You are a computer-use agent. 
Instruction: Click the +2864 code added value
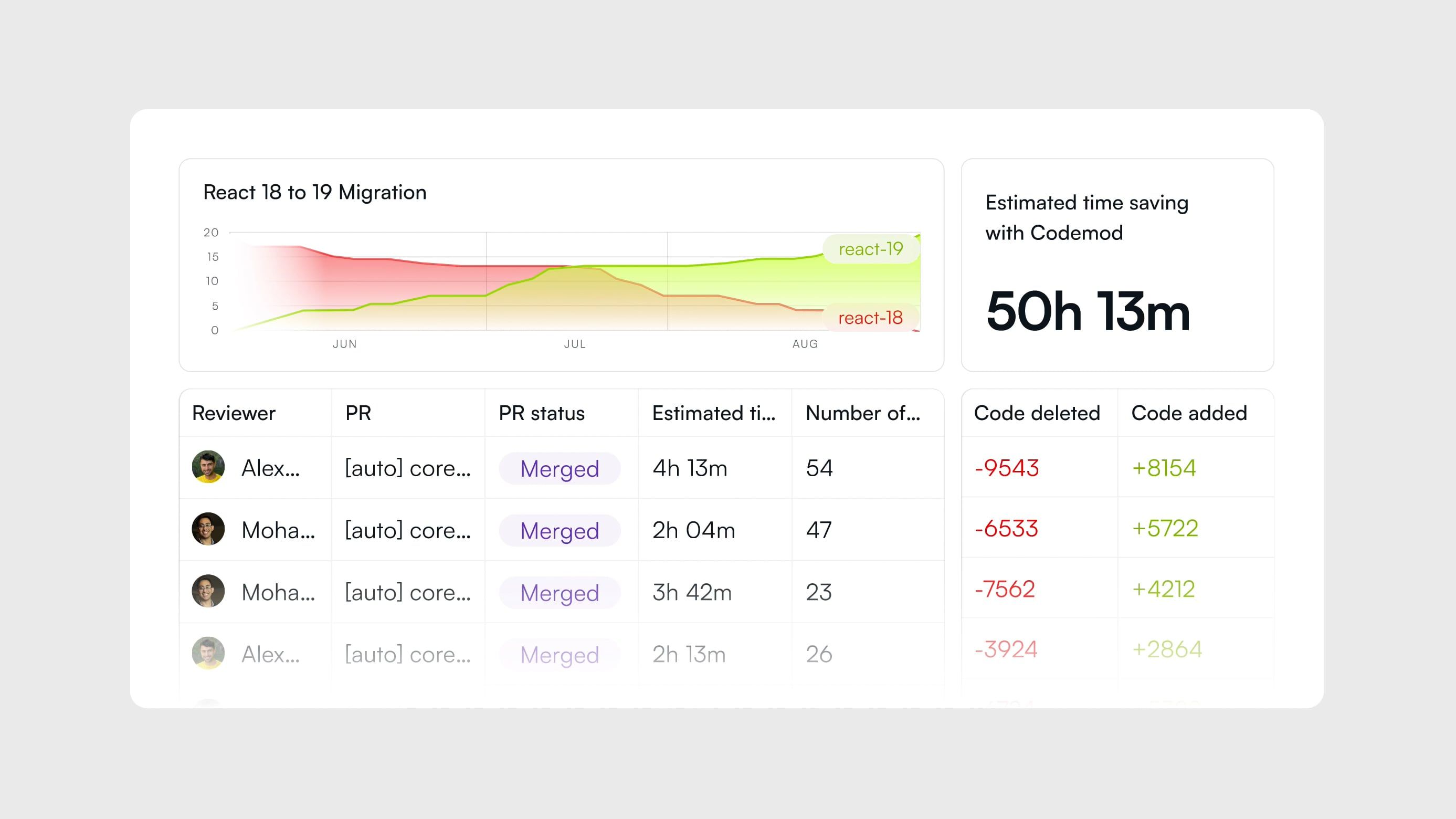tap(1167, 649)
